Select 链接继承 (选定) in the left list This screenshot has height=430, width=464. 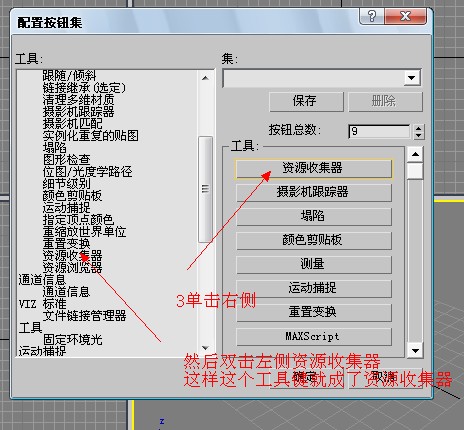84,88
